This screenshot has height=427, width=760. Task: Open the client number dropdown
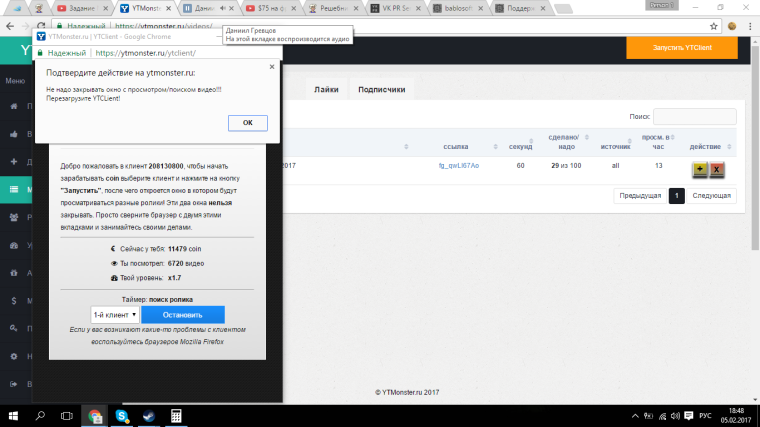[114, 314]
